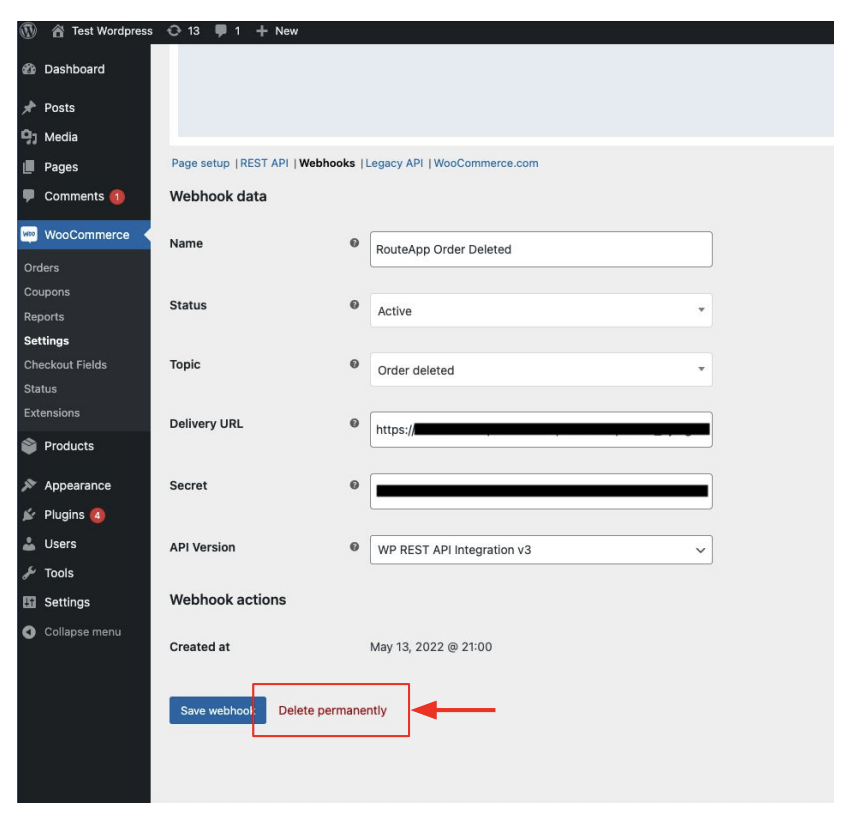Open the Page setup tab
This screenshot has height=820, width=846.
click(201, 163)
